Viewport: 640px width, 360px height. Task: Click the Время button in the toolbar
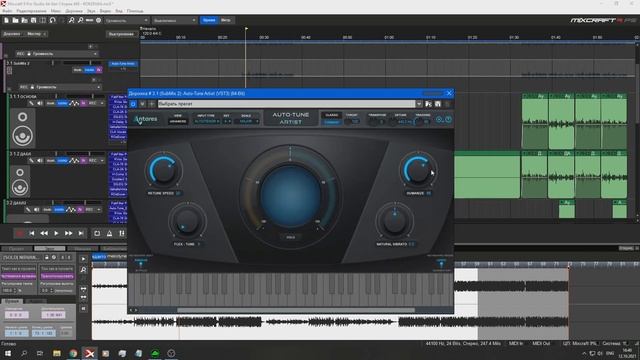(209, 20)
